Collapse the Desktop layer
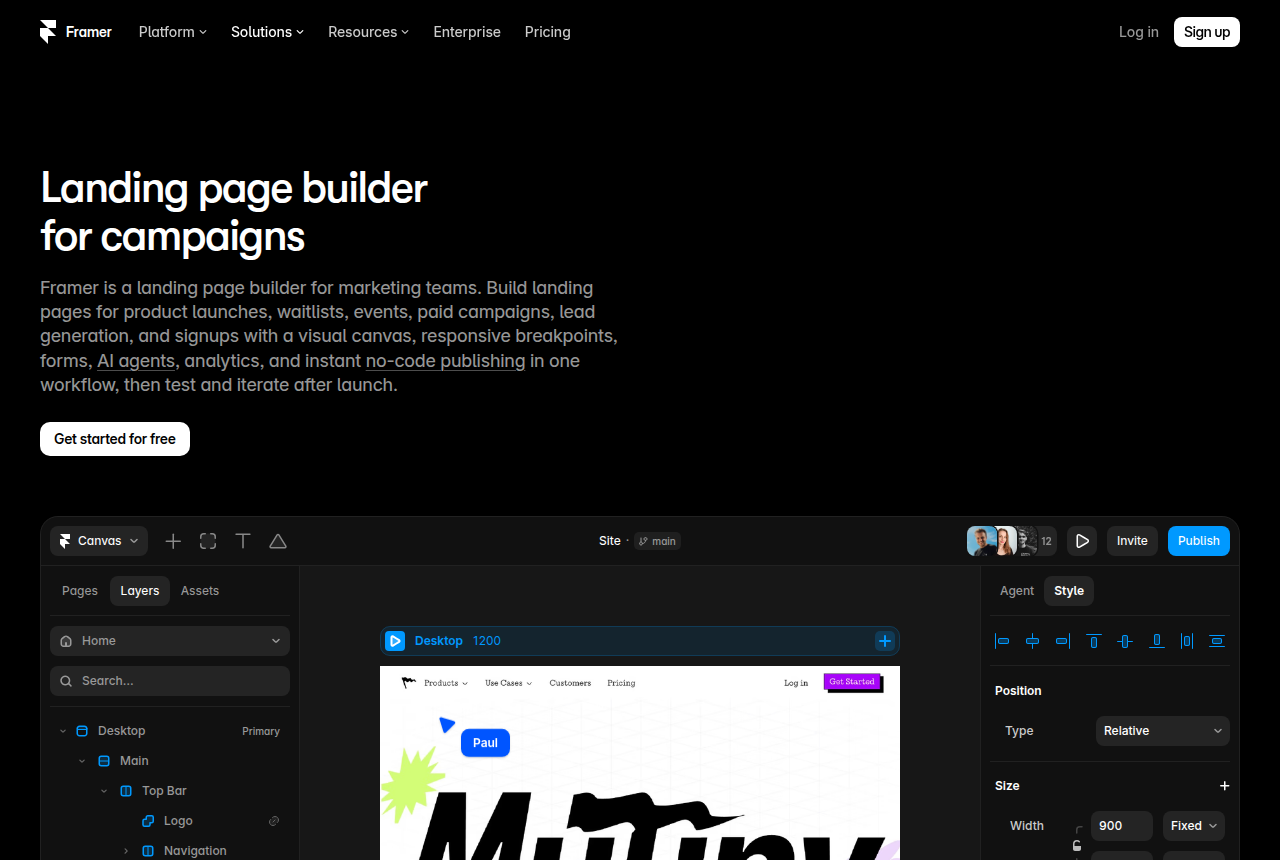The width and height of the screenshot is (1280, 860). pyautogui.click(x=63, y=731)
